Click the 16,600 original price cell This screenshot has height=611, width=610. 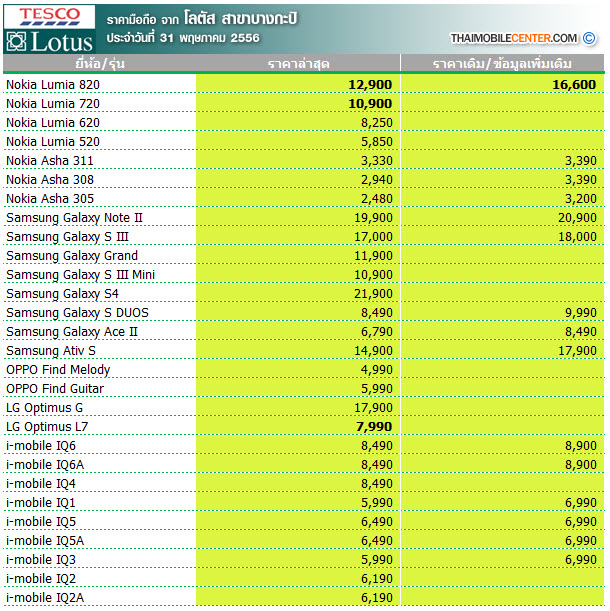(574, 85)
